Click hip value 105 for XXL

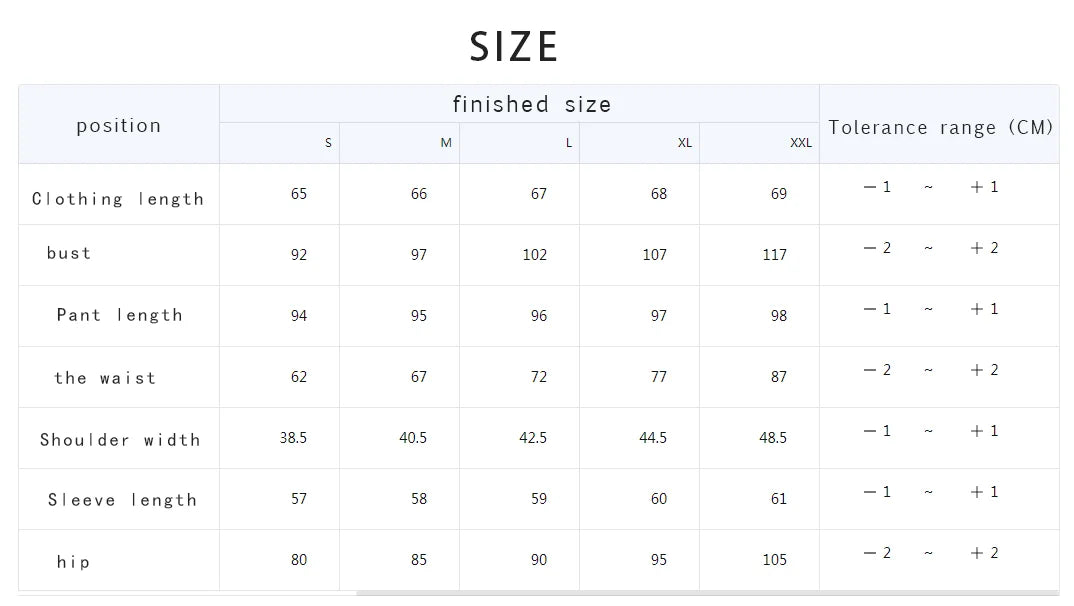click(x=774, y=560)
